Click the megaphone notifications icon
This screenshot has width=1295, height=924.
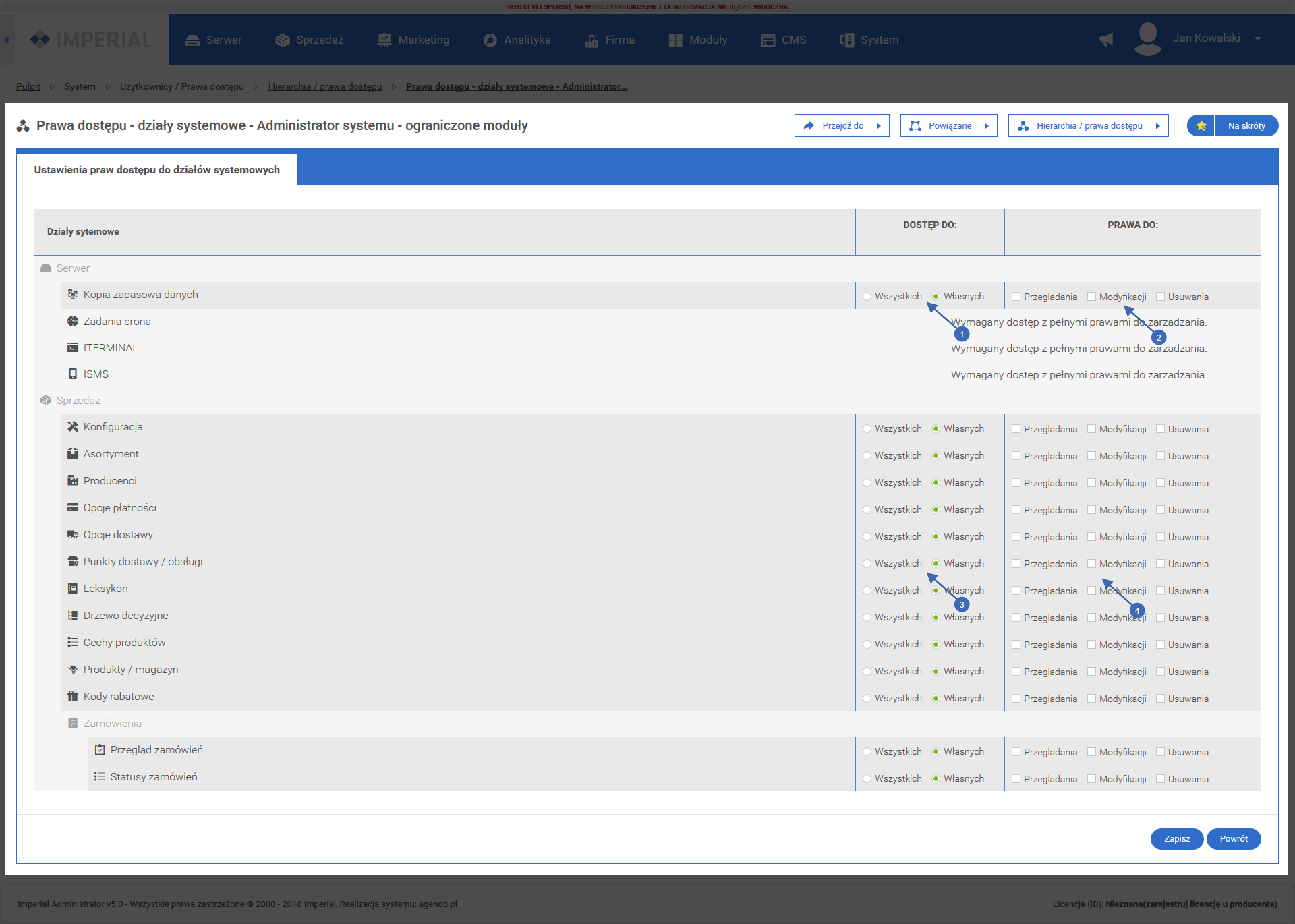click(1106, 40)
